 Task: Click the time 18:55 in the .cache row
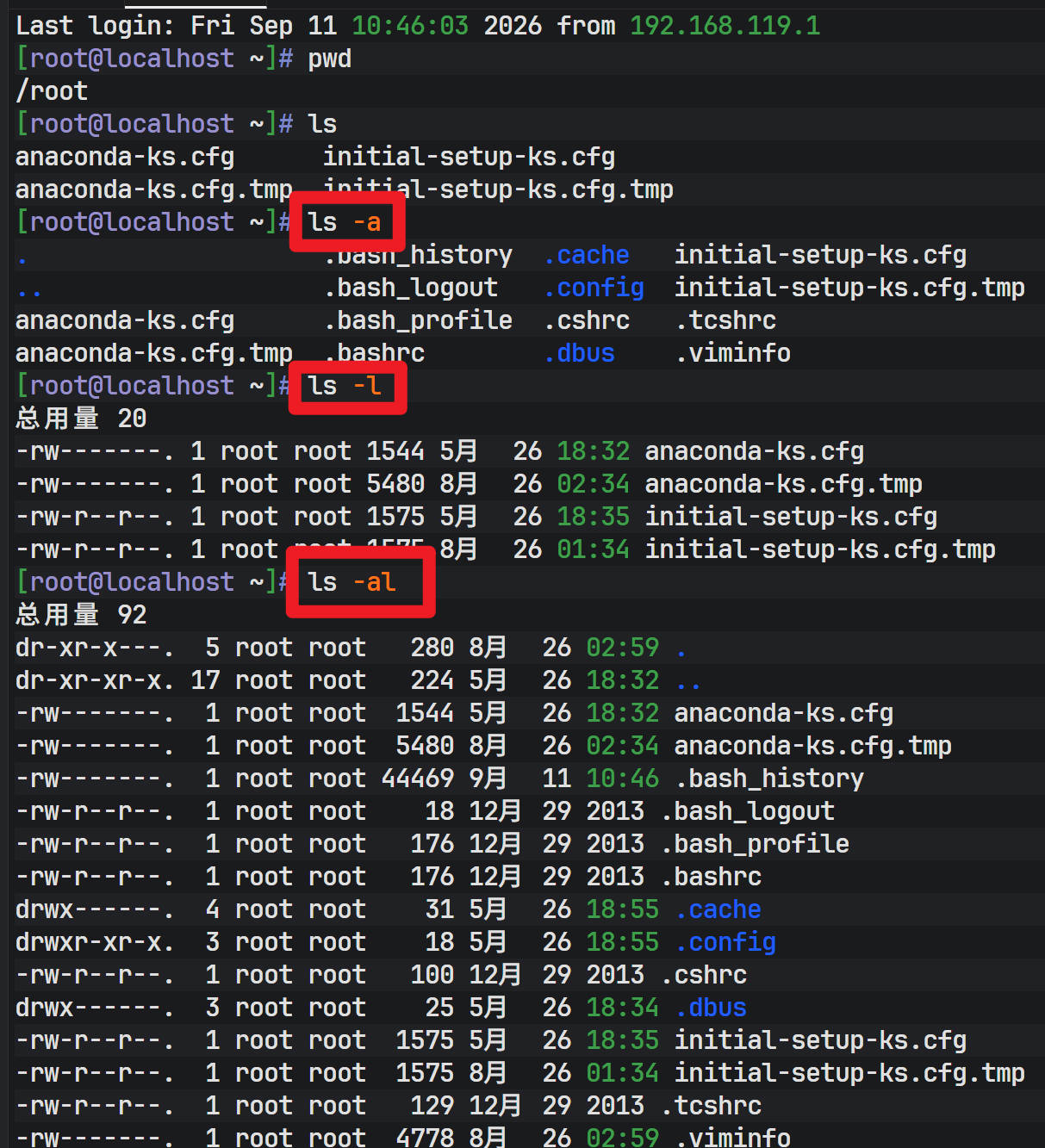[623, 909]
